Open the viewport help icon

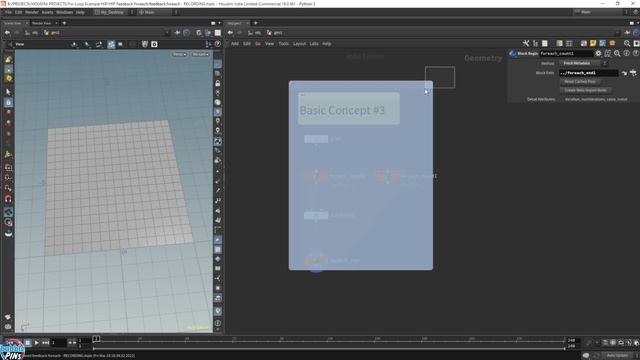point(218,44)
